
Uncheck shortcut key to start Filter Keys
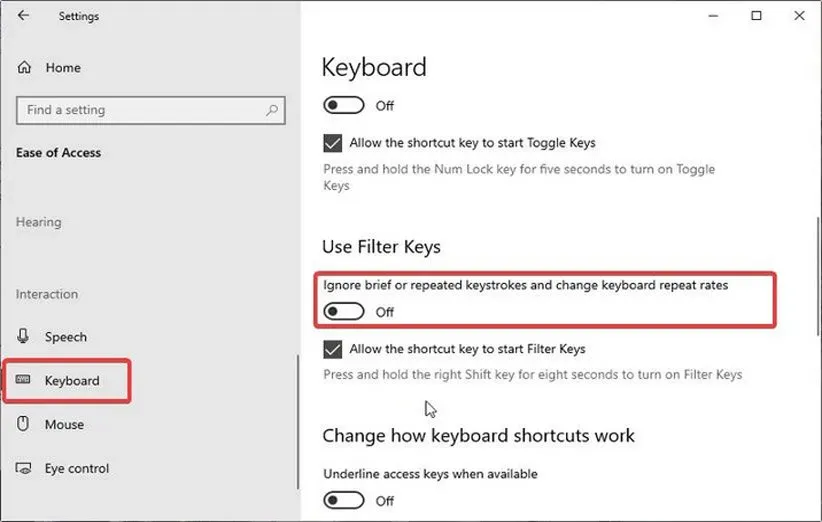coord(333,349)
